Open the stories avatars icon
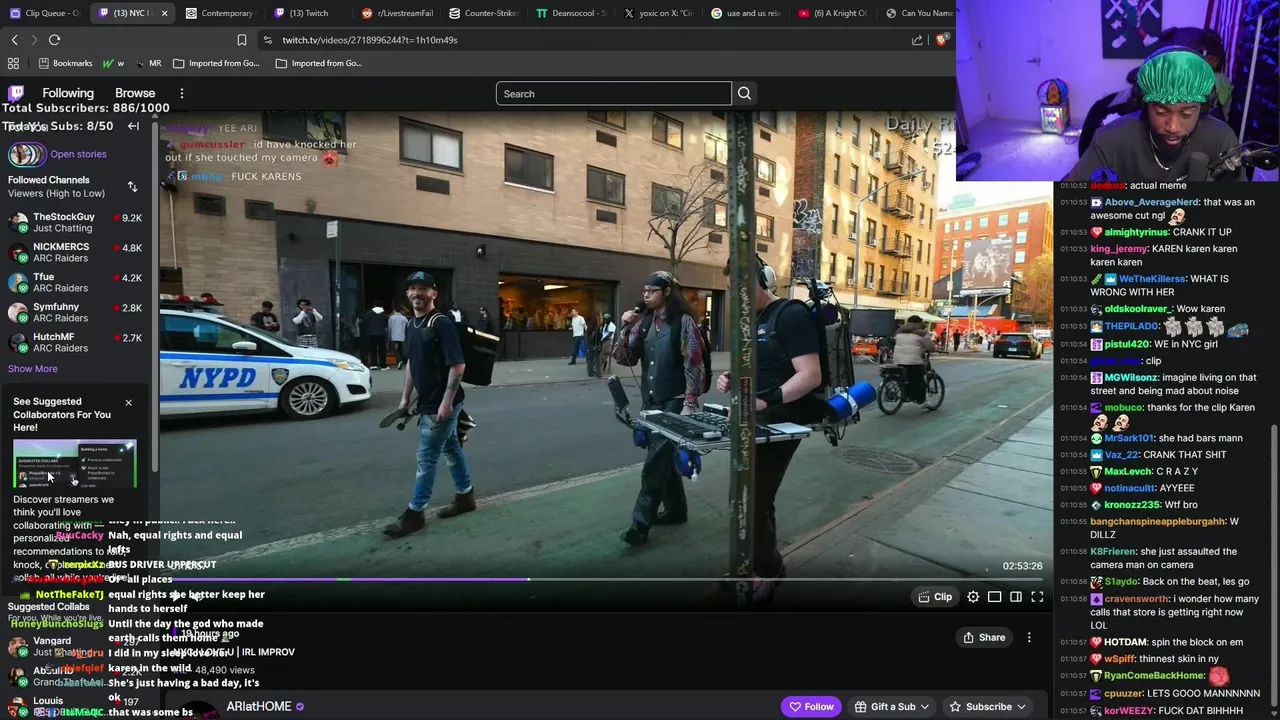Image resolution: width=1280 pixels, height=720 pixels. (x=26, y=154)
